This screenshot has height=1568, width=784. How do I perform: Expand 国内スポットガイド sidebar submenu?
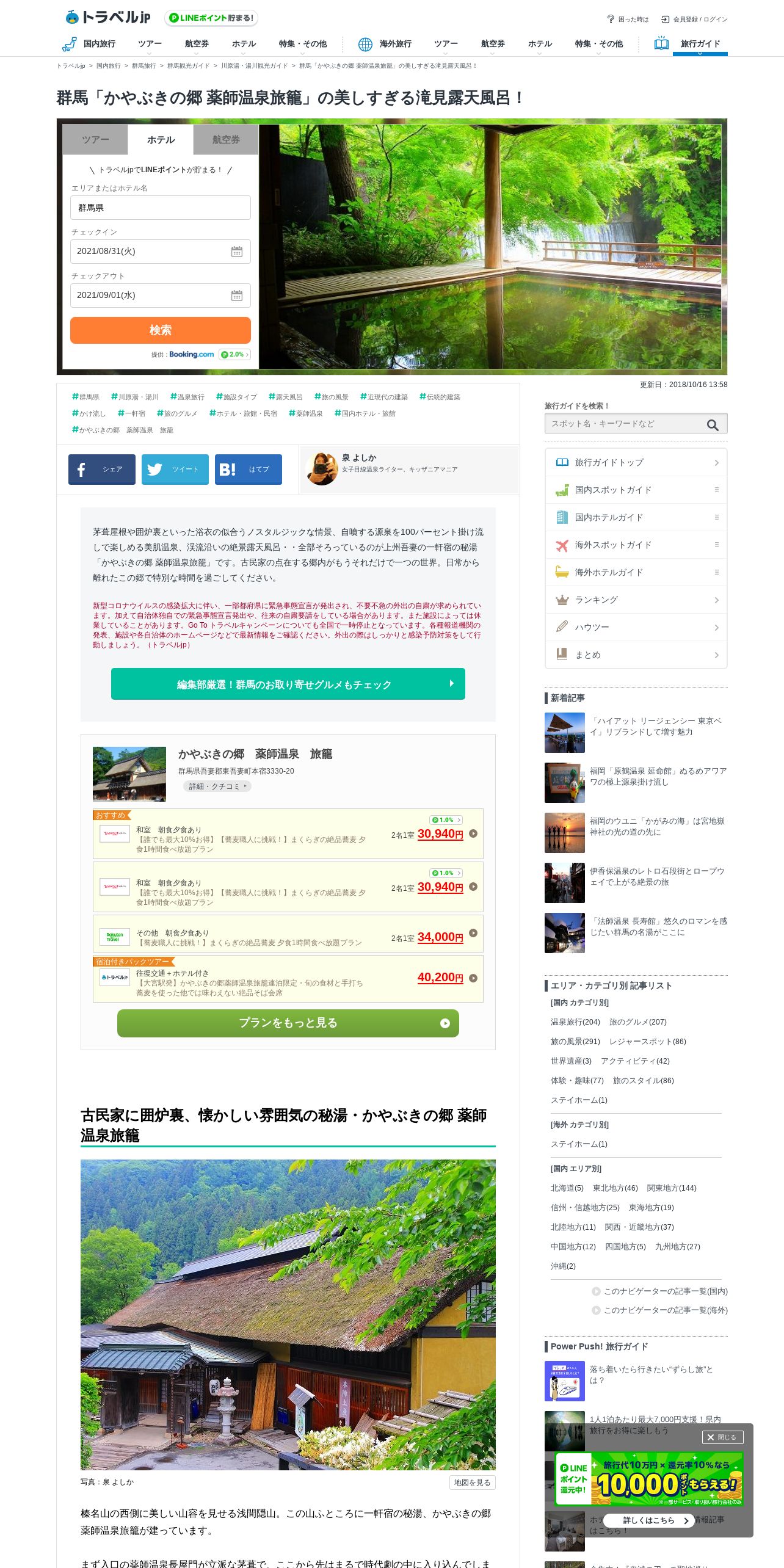click(717, 490)
